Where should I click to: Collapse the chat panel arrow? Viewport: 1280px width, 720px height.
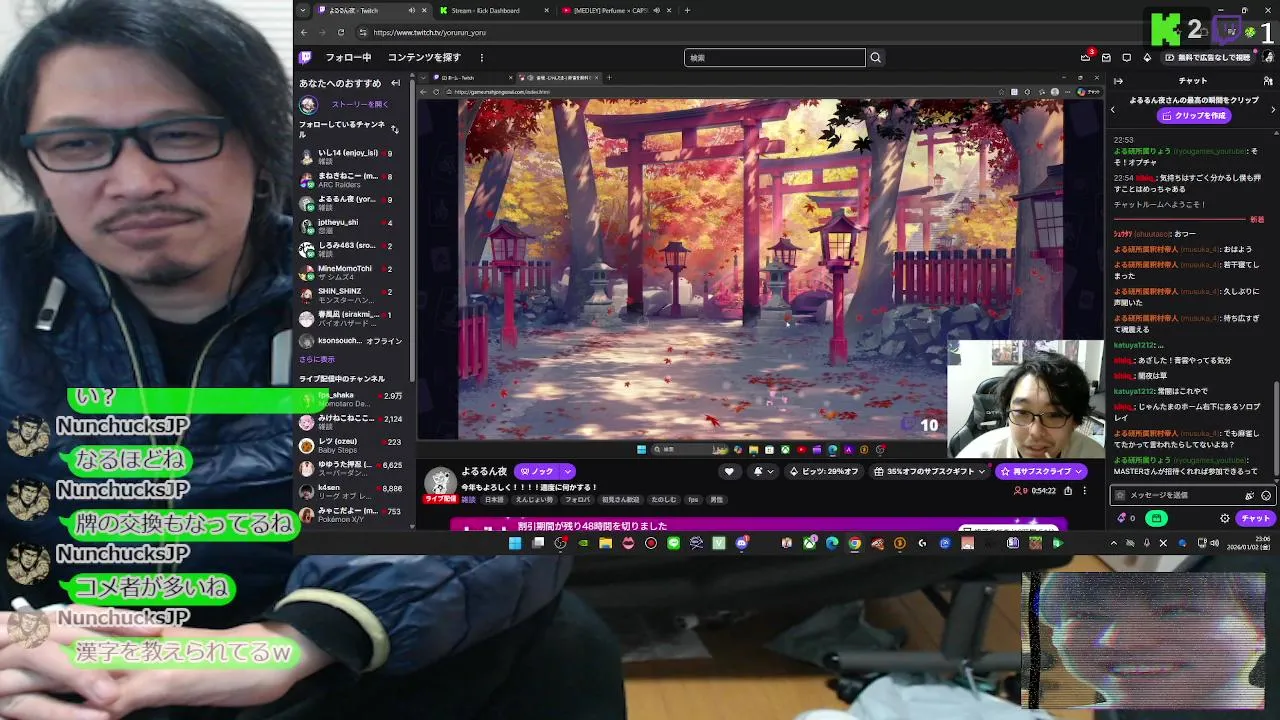point(1118,81)
